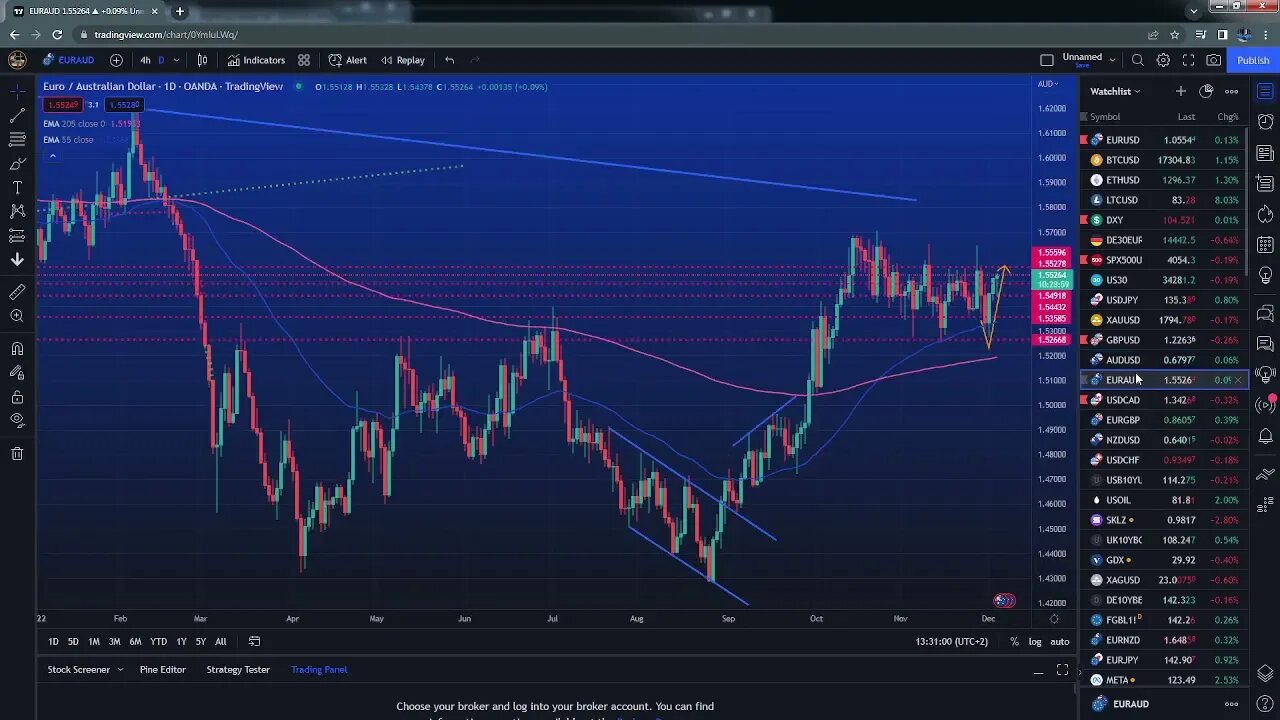Switch to the 4h interval

pos(145,60)
